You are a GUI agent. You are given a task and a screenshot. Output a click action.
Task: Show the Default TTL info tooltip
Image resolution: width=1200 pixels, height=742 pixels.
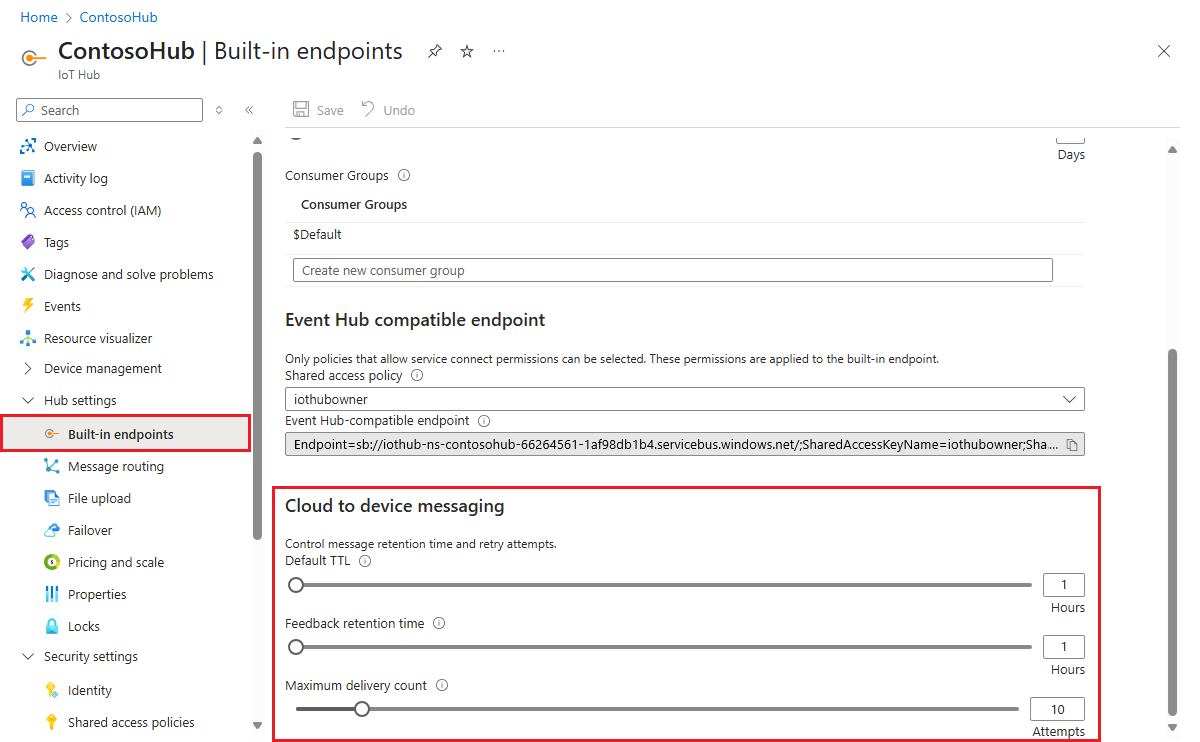[x=364, y=561]
